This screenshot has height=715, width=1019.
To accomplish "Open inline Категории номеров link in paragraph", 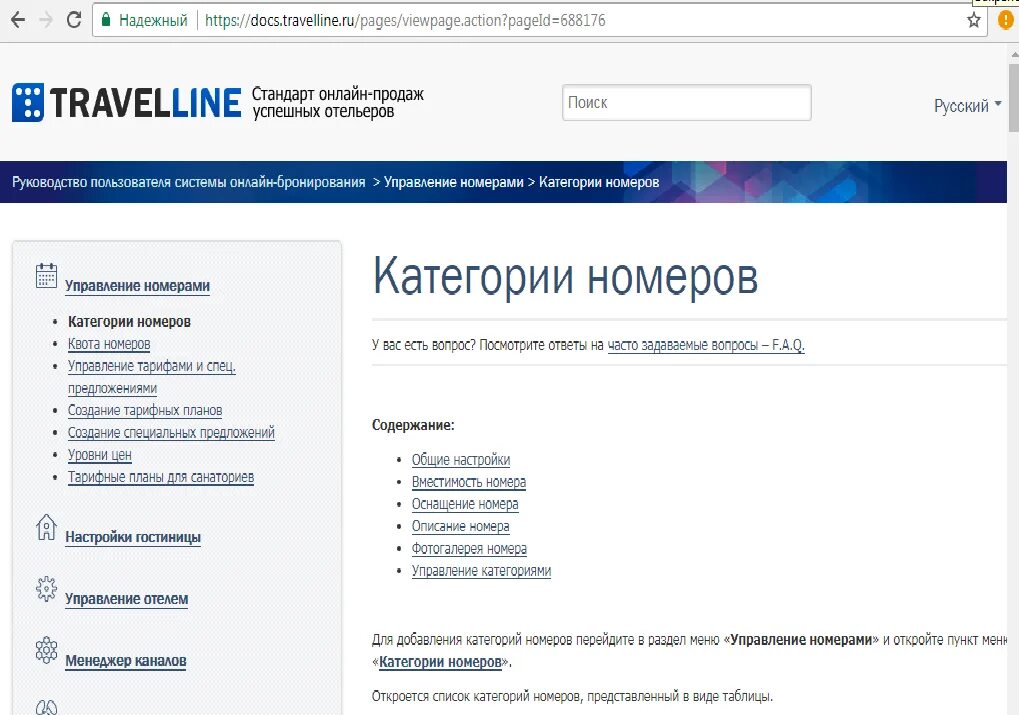I will click(440, 662).
